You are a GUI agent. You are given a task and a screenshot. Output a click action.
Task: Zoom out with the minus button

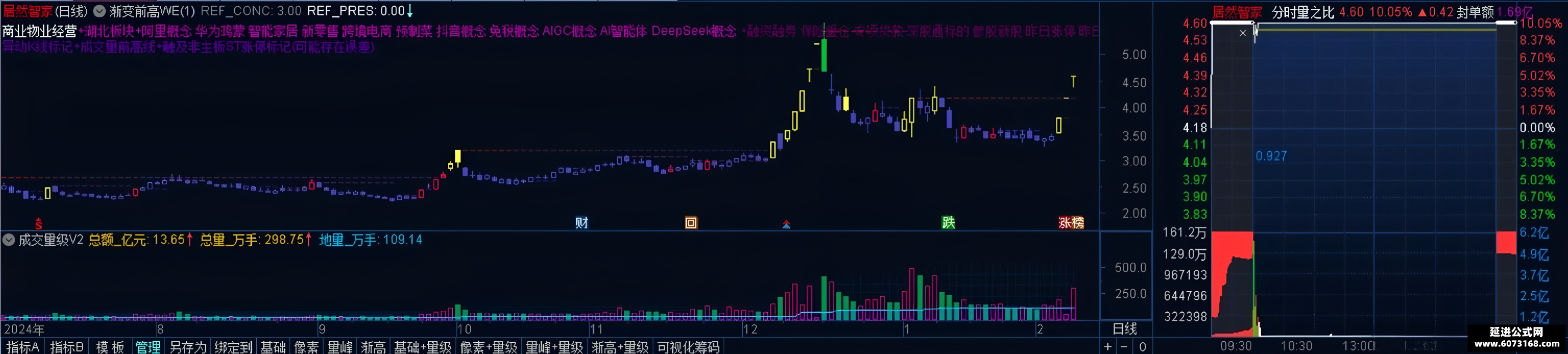(1124, 347)
